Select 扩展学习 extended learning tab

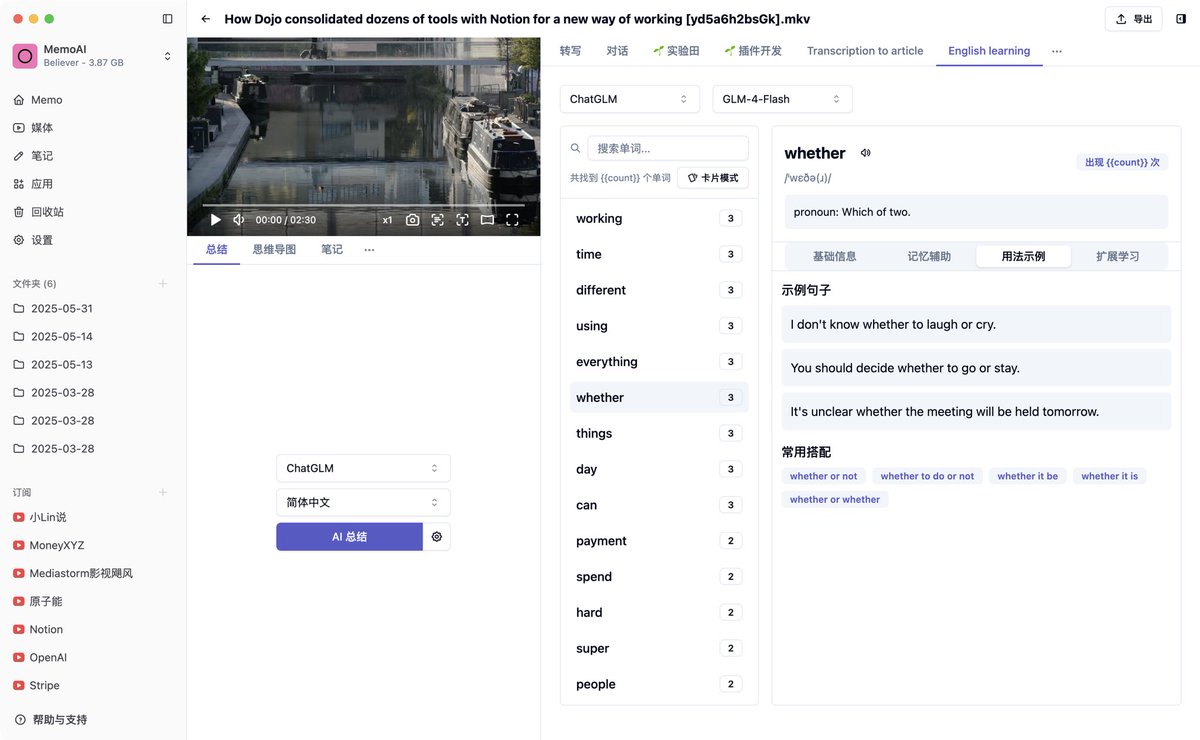[1118, 256]
